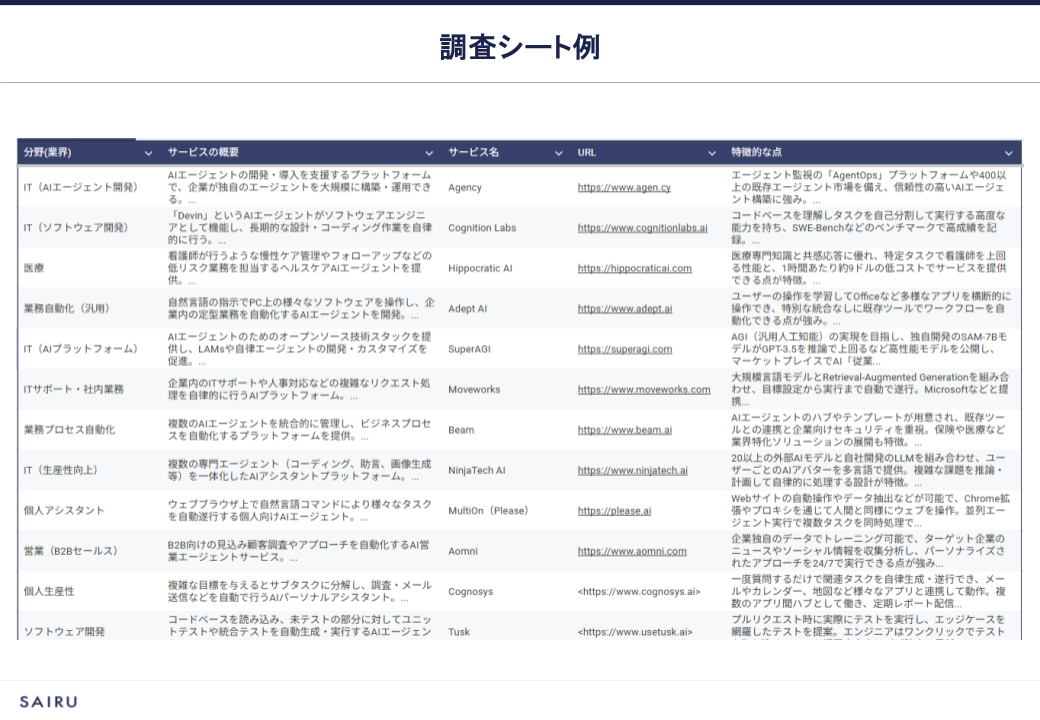
Task: Open the Moveworks website link
Action: 643,390
